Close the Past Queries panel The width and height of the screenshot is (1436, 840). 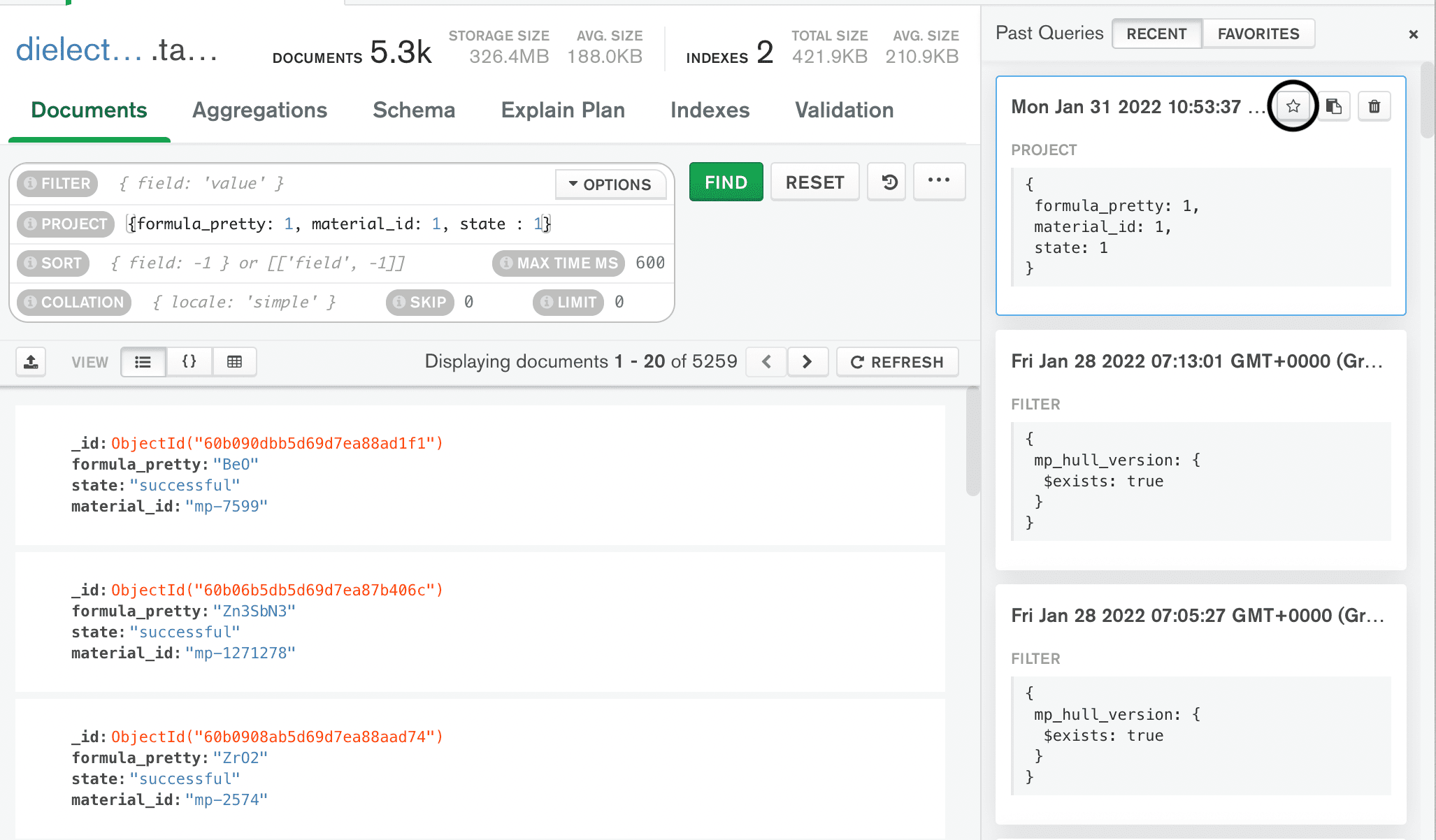(1414, 34)
